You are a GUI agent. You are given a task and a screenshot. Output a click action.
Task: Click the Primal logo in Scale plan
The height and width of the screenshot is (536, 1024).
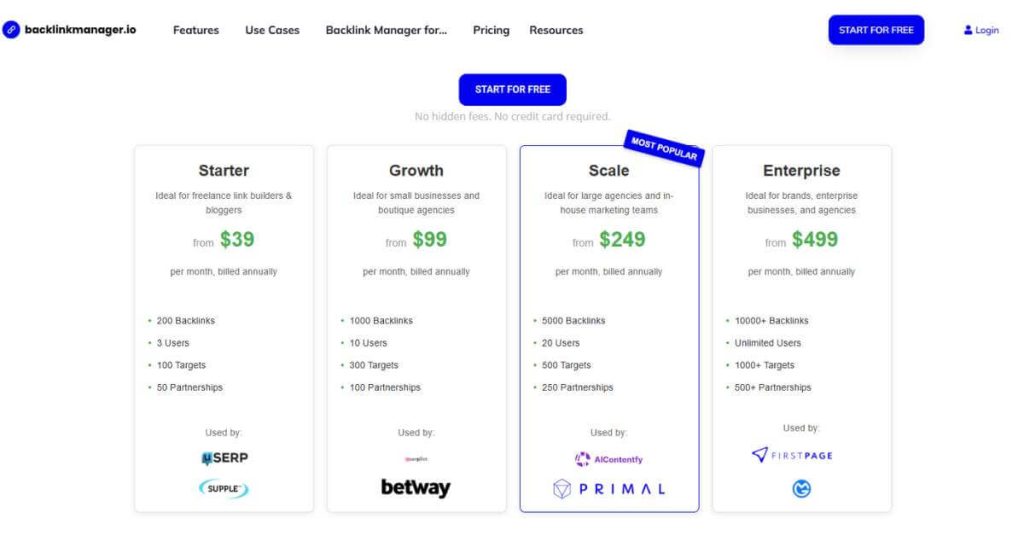pyautogui.click(x=609, y=489)
